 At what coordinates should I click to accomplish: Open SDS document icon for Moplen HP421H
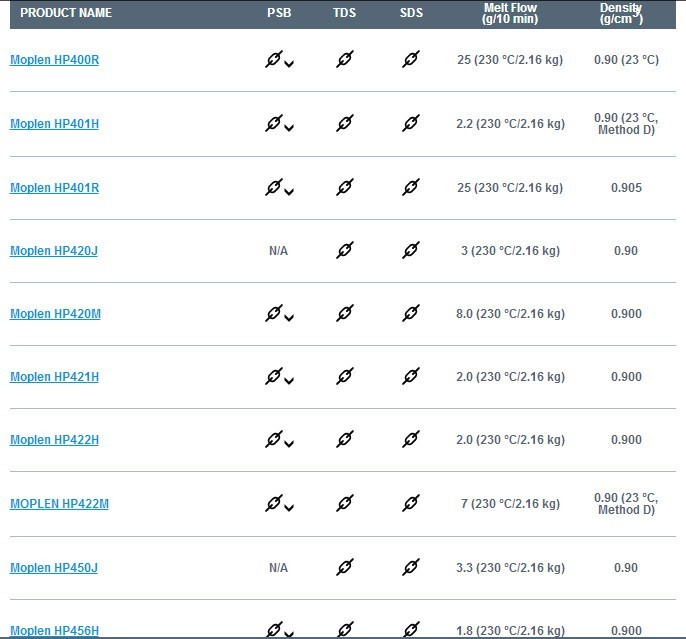tap(410, 377)
